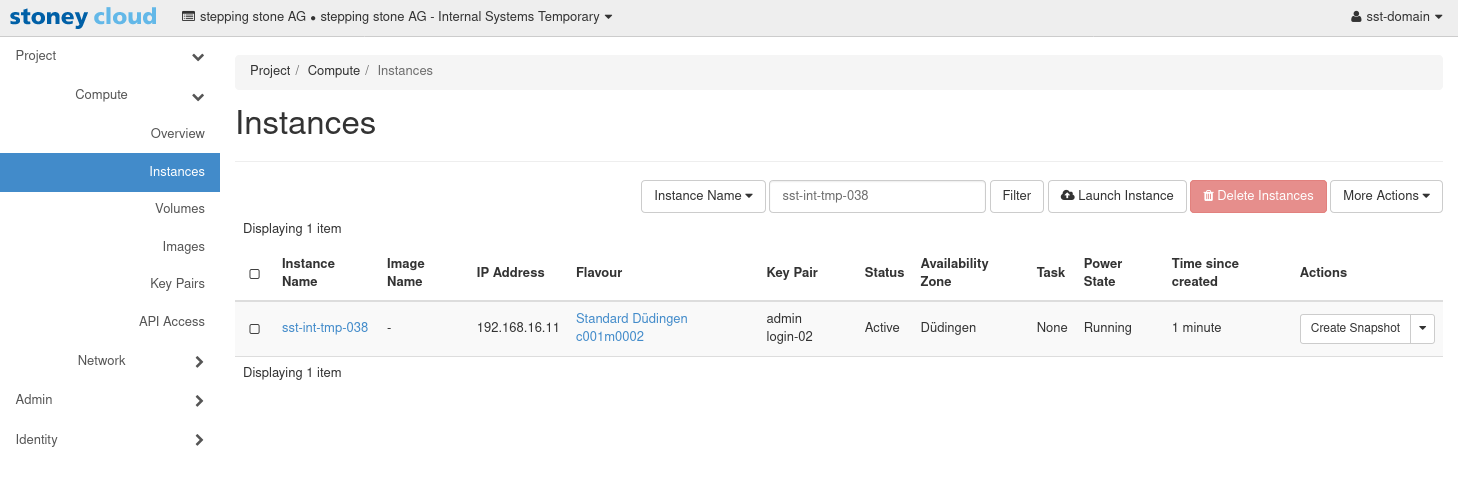
Task: Open Key Pairs from the sidebar
Action: tap(177, 284)
